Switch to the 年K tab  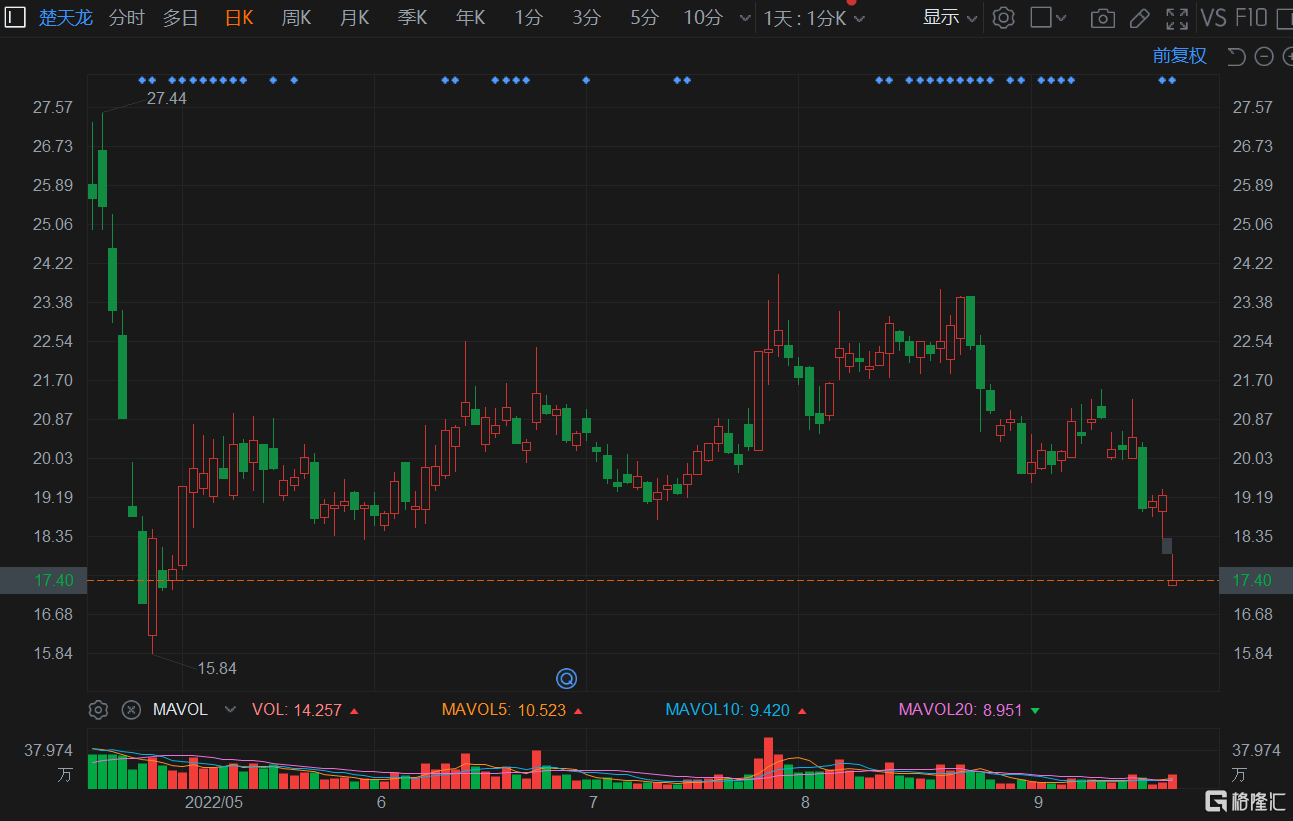[x=470, y=17]
